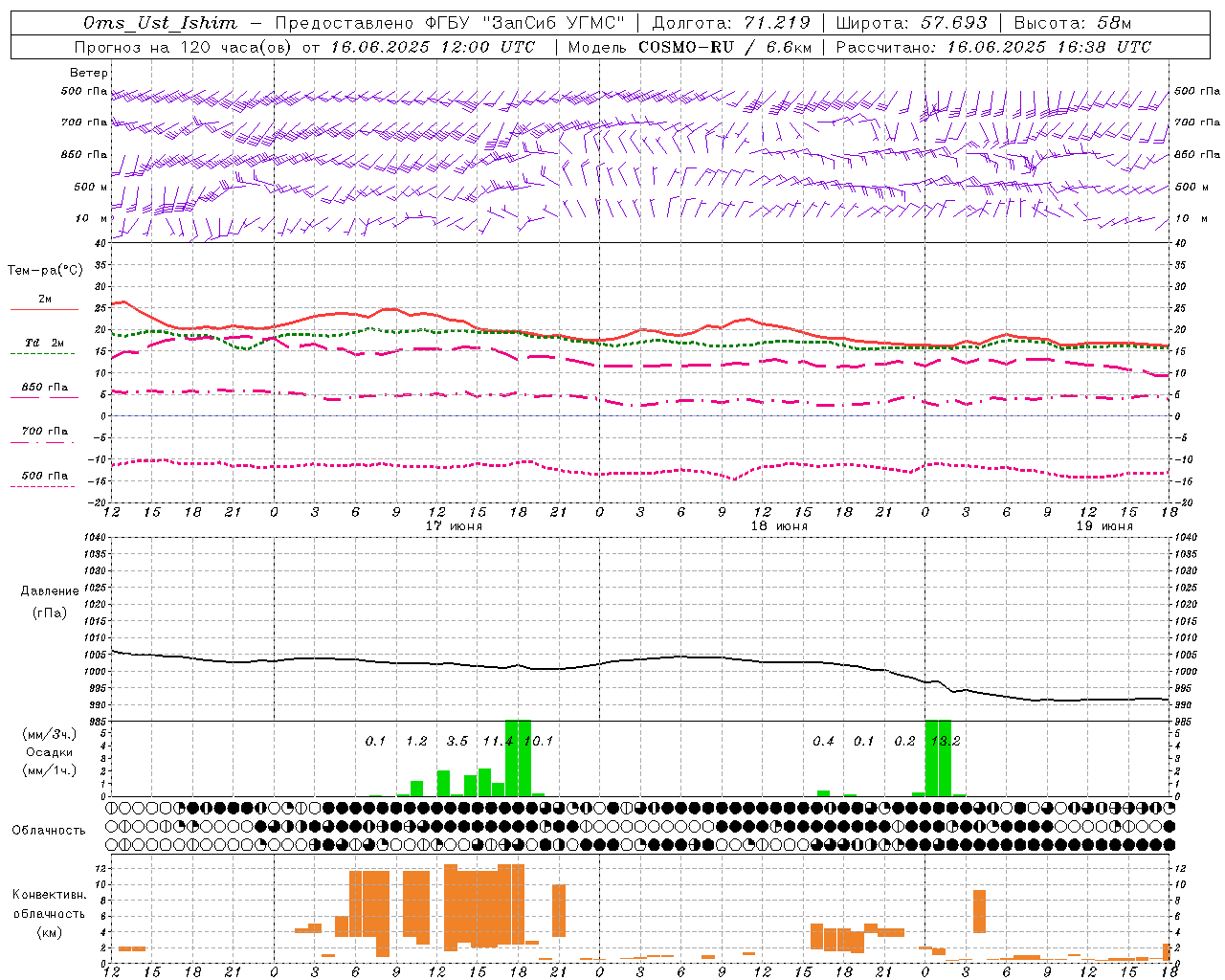Click the 17 июня date label
This screenshot has height=980, width=1225.
(x=454, y=526)
